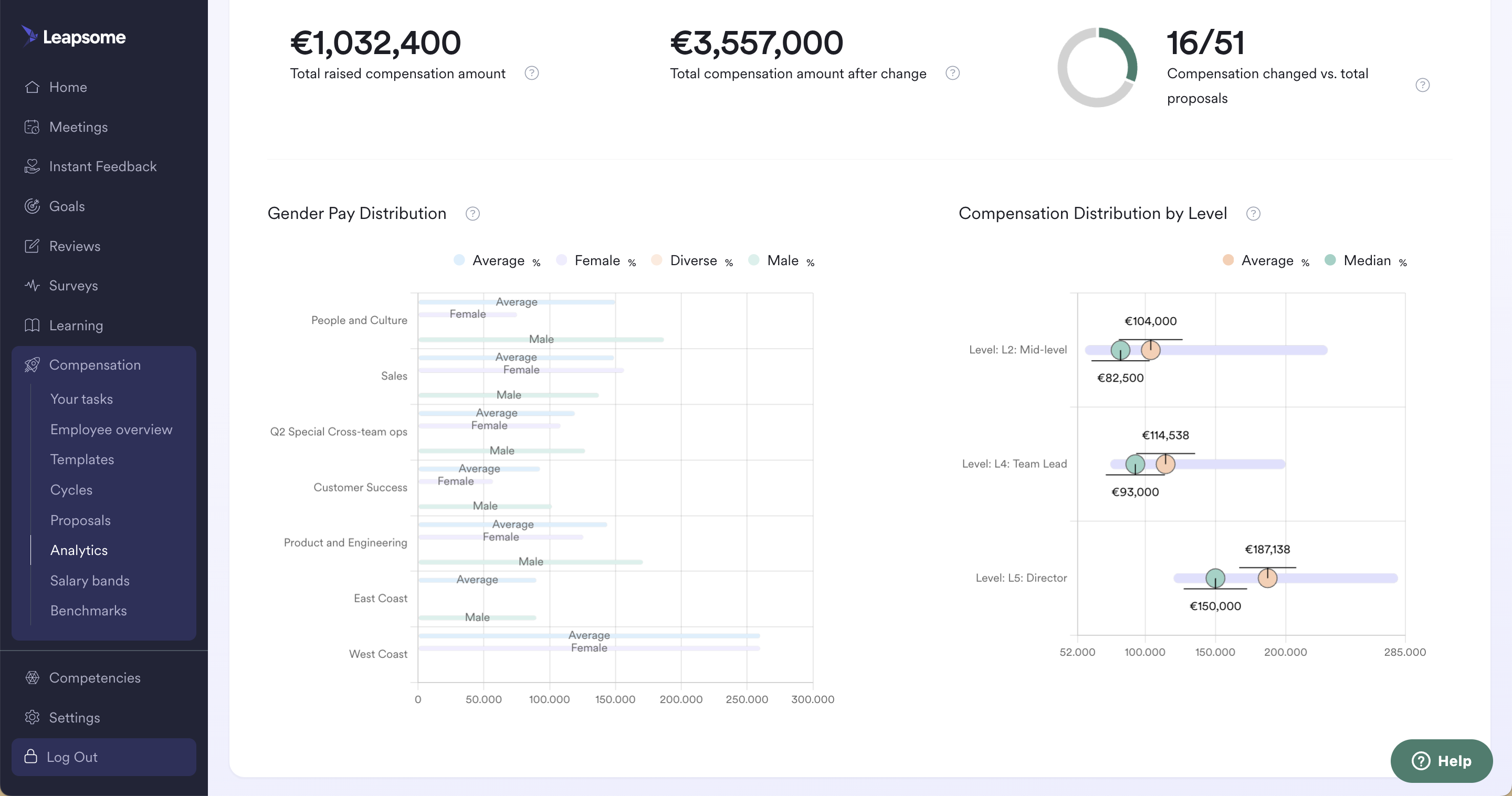Screen dimensions: 1512x796
Task: Click the Surveys pulse icon
Action: pyautogui.click(x=32, y=286)
